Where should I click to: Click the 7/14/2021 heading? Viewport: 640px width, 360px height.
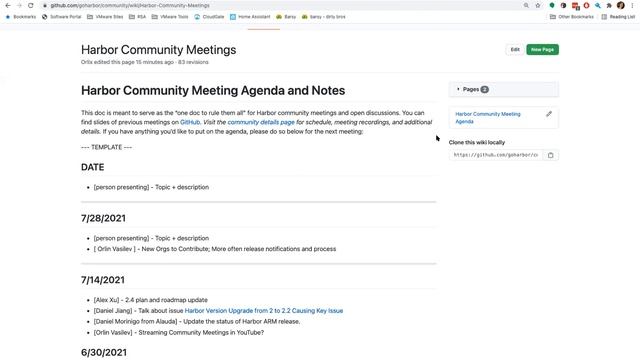coord(103,280)
